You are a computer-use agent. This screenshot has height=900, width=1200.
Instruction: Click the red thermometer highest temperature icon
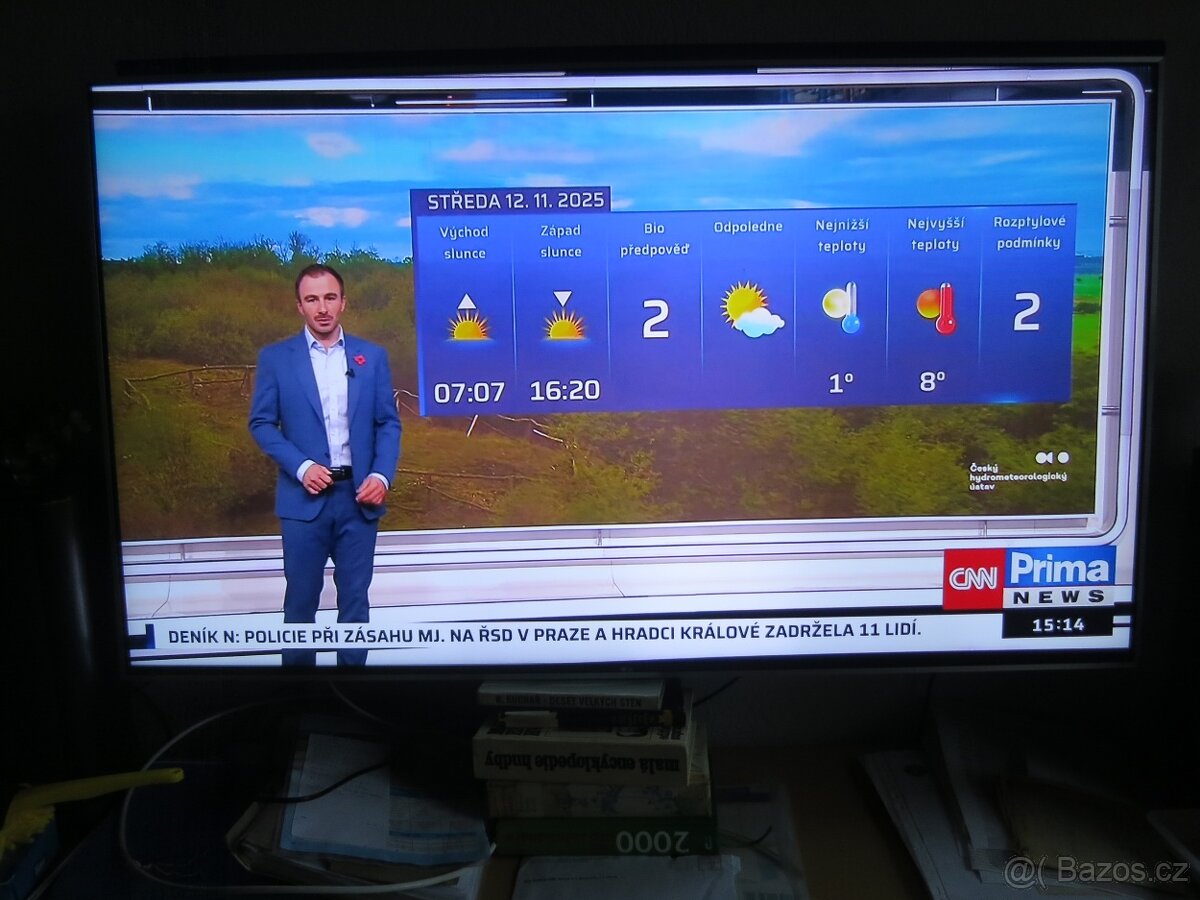coord(936,308)
